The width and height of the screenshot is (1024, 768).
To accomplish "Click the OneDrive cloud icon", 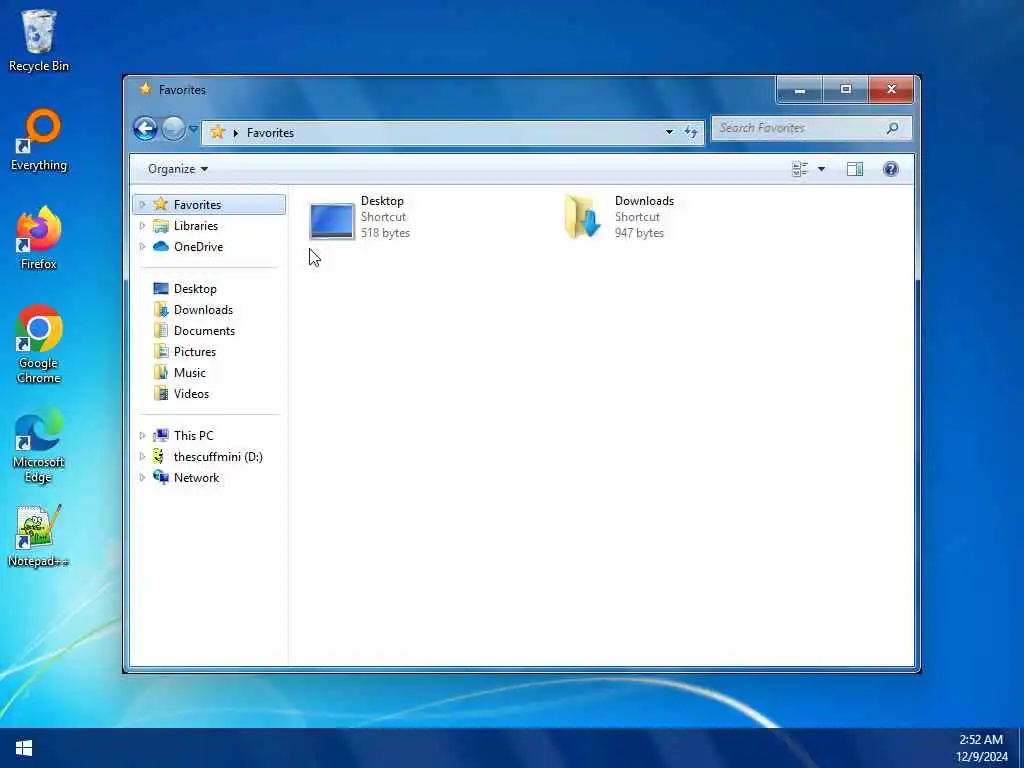I will click(x=161, y=247).
